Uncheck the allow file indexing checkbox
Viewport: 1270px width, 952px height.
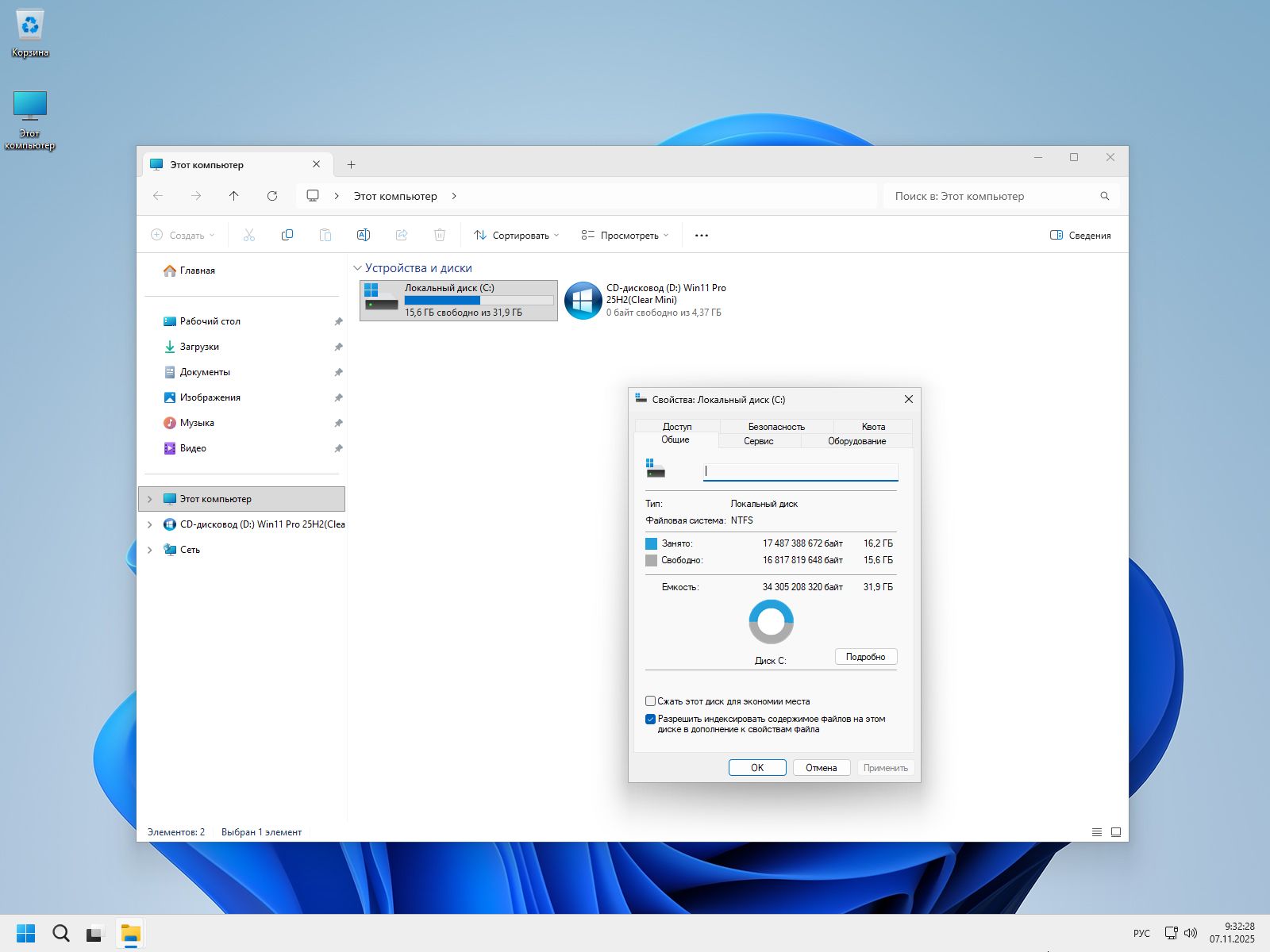651,720
